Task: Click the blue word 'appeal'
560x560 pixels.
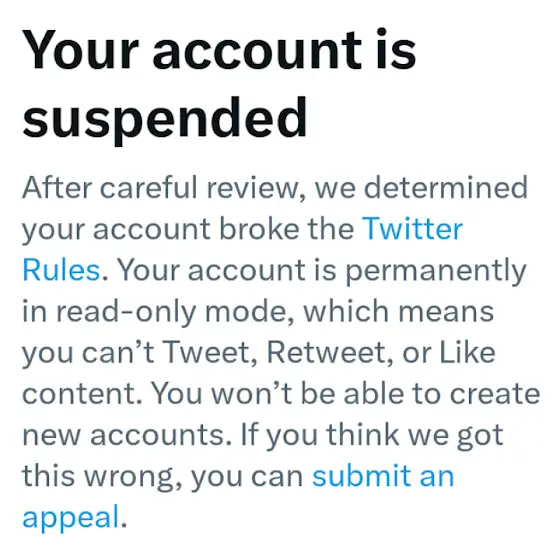Action: point(71,518)
